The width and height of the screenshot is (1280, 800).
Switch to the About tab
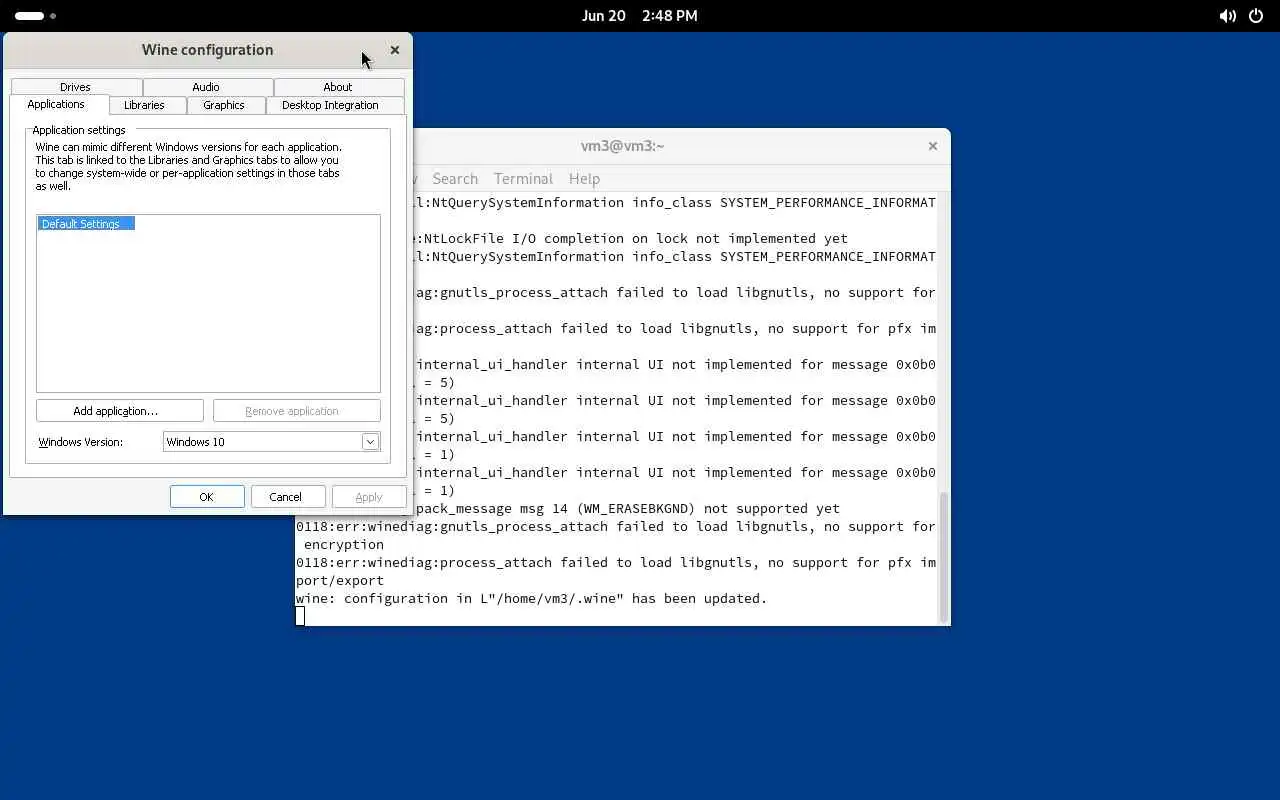[x=338, y=87]
